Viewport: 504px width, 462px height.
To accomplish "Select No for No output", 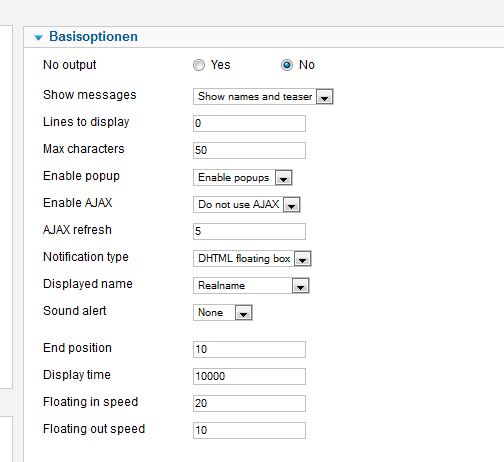I will coord(287,65).
